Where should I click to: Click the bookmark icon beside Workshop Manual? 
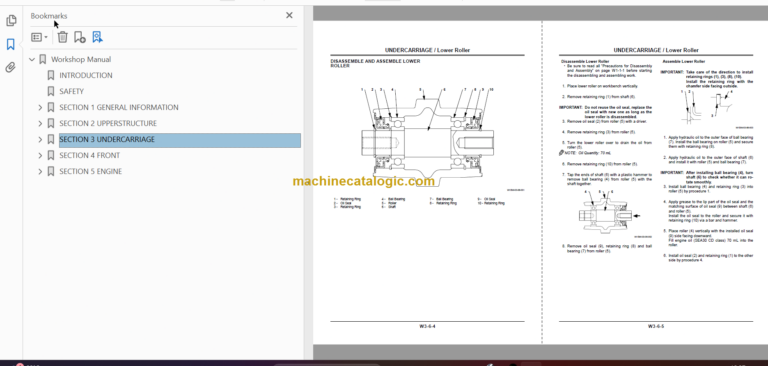[x=43, y=59]
